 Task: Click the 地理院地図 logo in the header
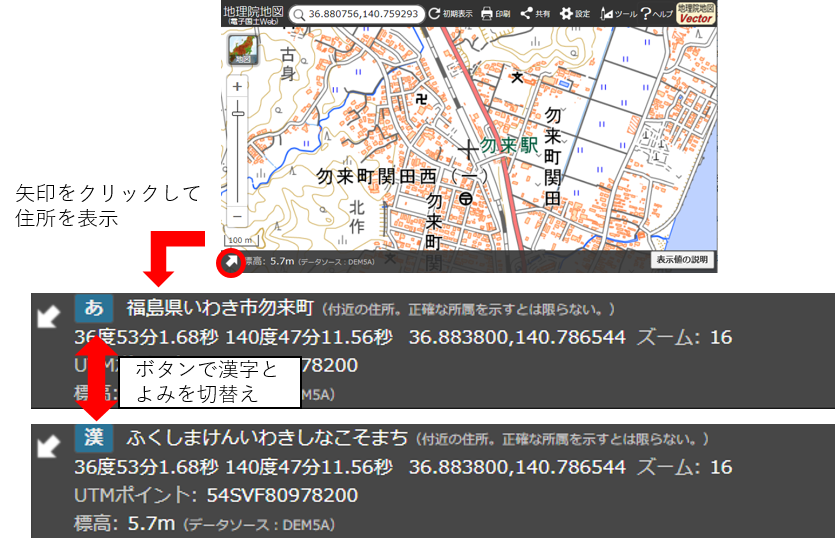coord(253,14)
